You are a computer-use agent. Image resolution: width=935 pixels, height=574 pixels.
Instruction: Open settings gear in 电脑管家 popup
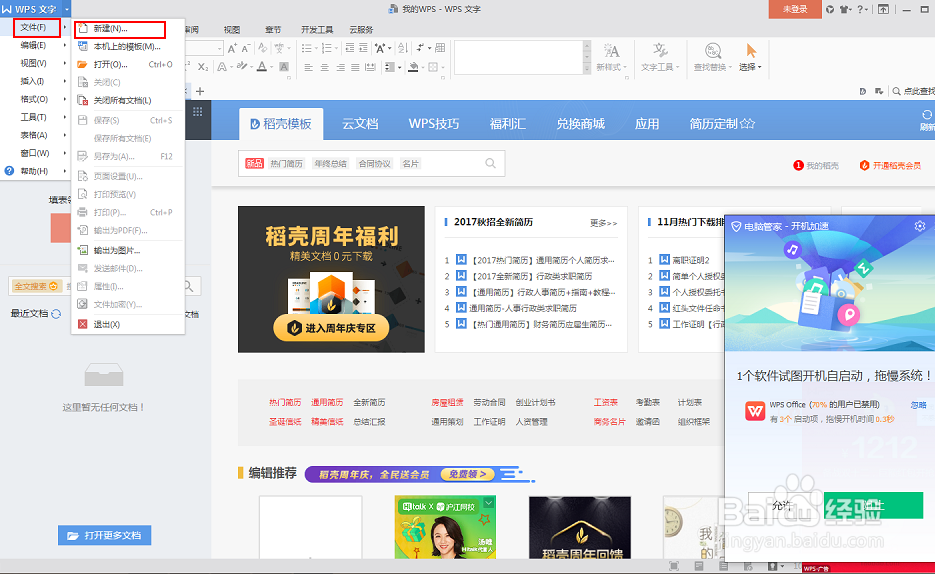[920, 226]
